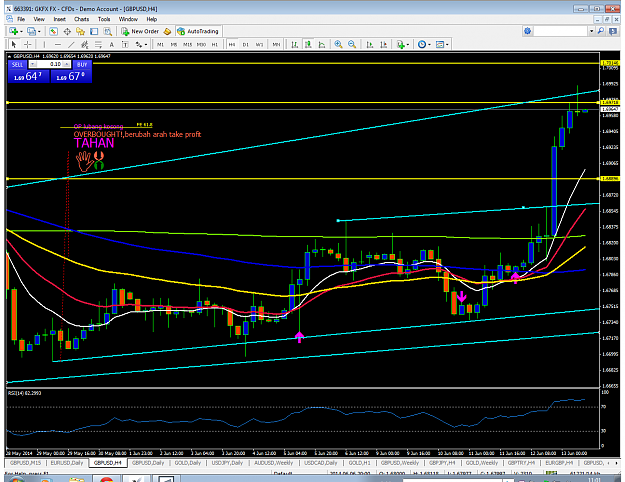The height and width of the screenshot is (482, 625).
Task: Expand the arrows objects dropdown
Action: coord(146,45)
